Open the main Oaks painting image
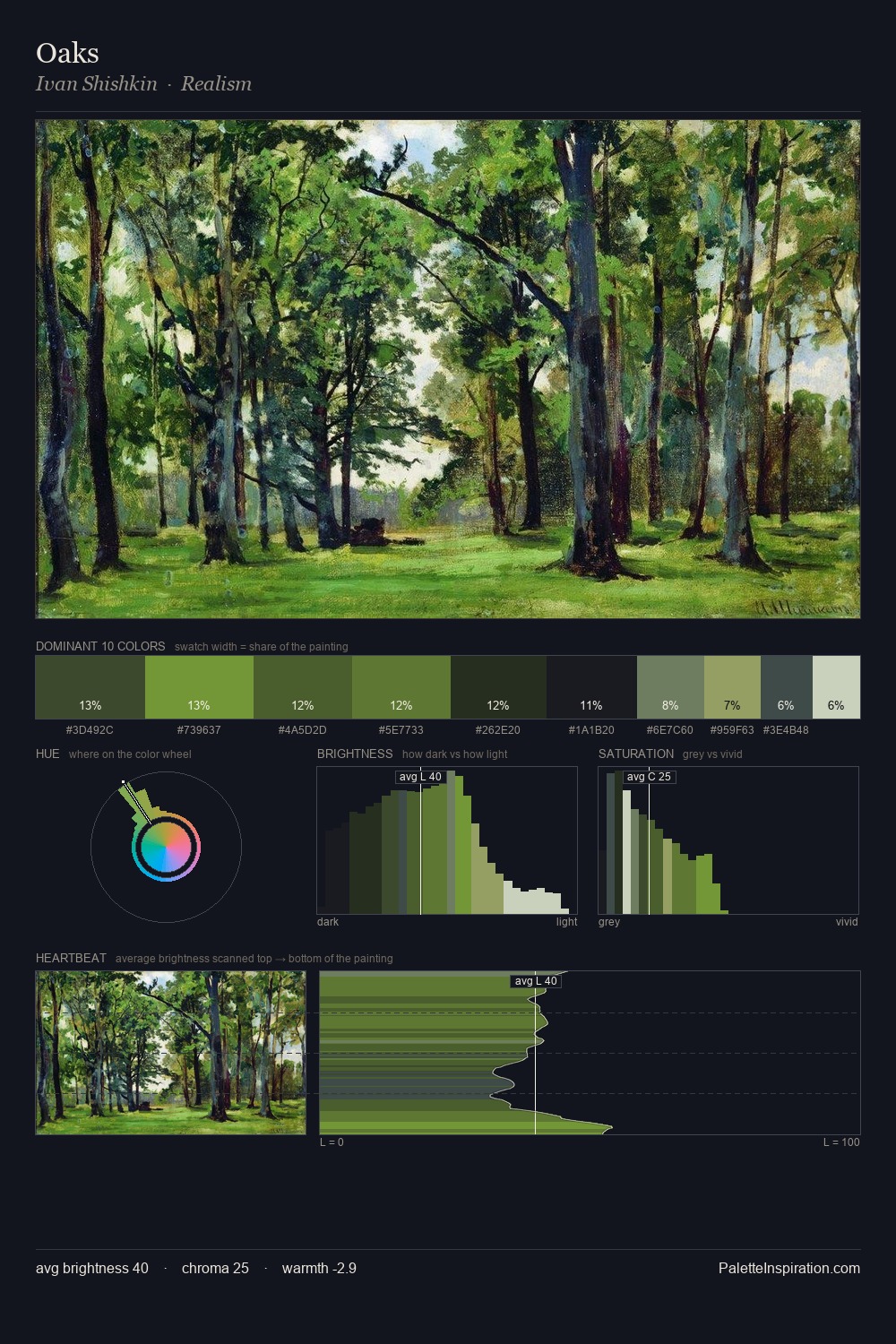Image resolution: width=896 pixels, height=1344 pixels. click(448, 369)
